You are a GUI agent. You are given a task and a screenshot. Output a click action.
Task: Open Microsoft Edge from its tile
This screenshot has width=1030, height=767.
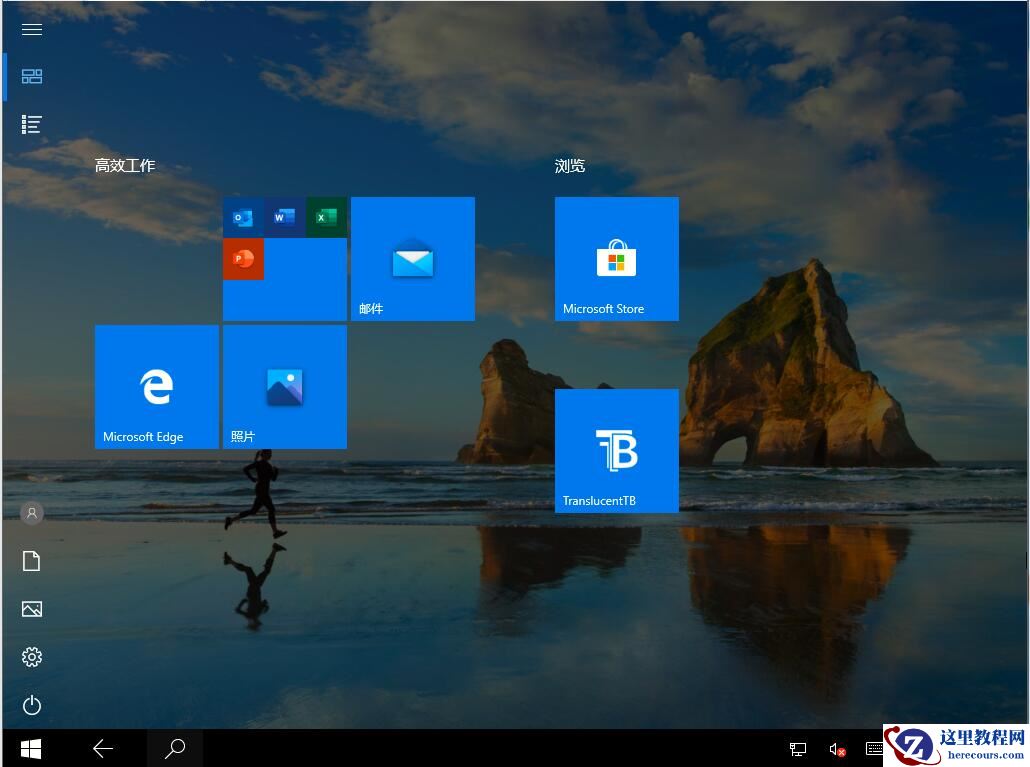pos(156,386)
